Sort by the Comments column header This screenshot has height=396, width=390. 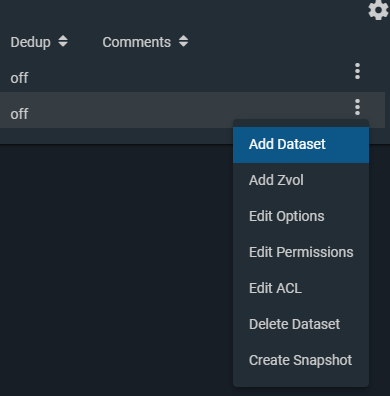[137, 42]
